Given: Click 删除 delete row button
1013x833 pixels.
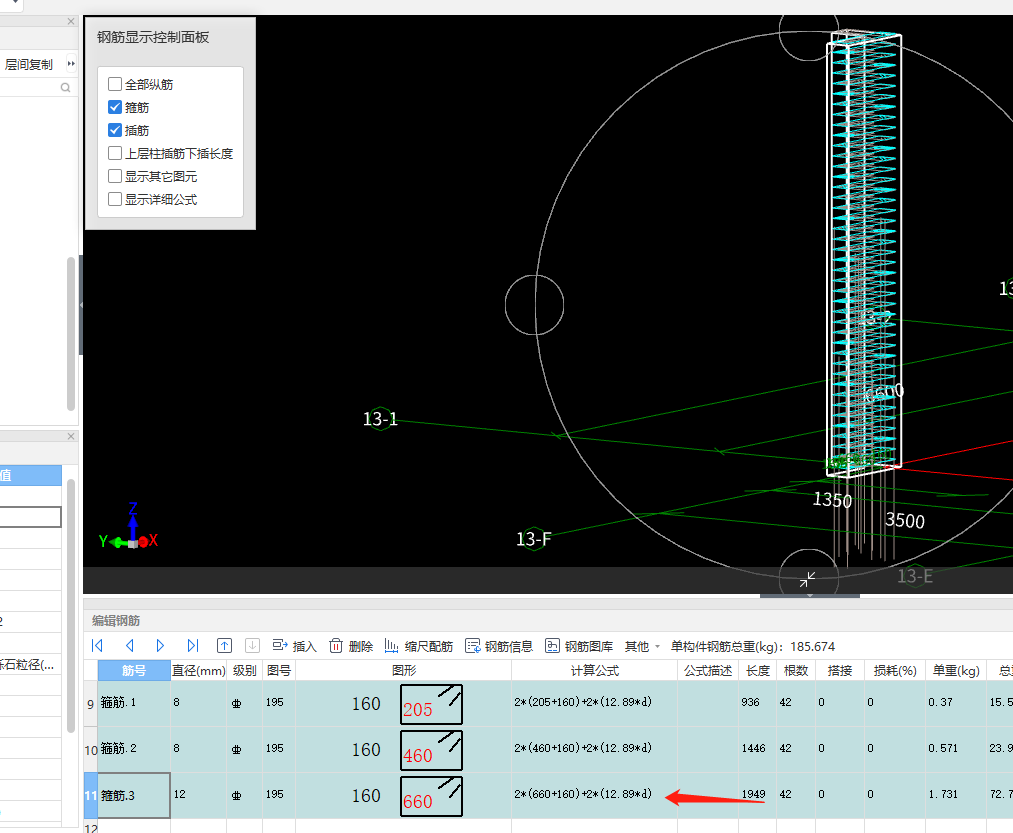Looking at the screenshot, I should pos(351,646).
